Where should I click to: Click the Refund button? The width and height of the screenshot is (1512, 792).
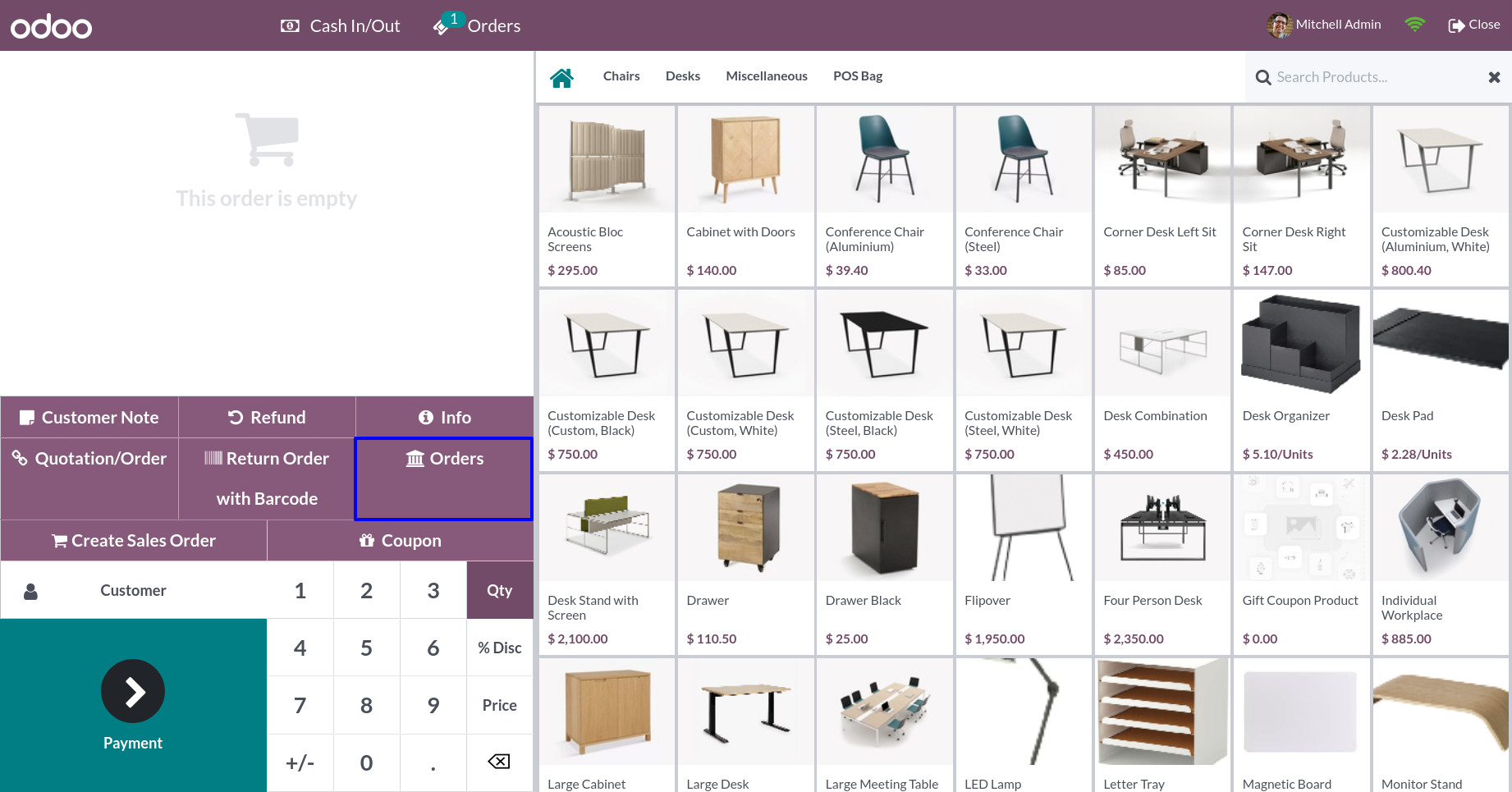267,418
